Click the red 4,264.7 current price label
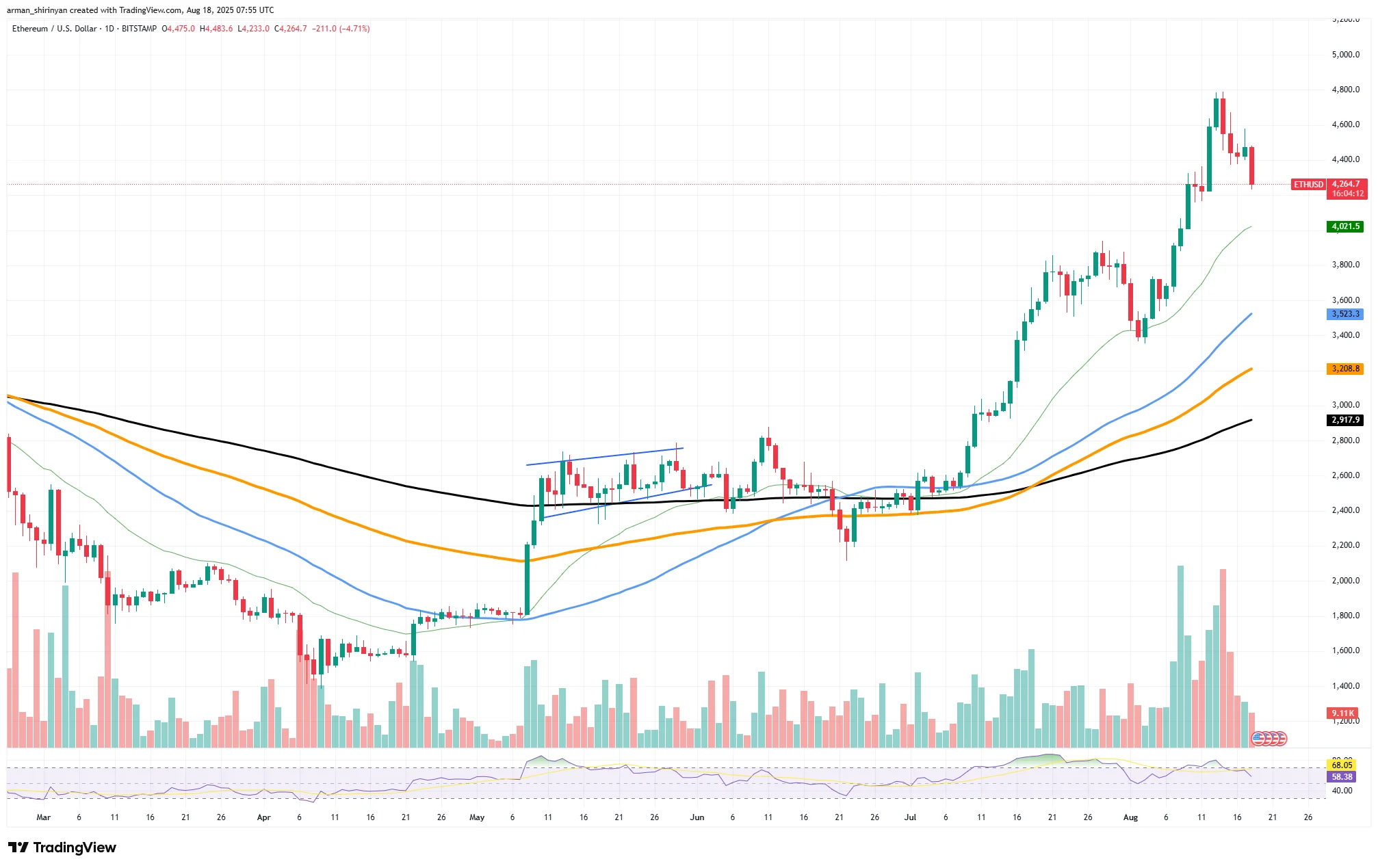Image resolution: width=1378 pixels, height=868 pixels. tap(1346, 184)
